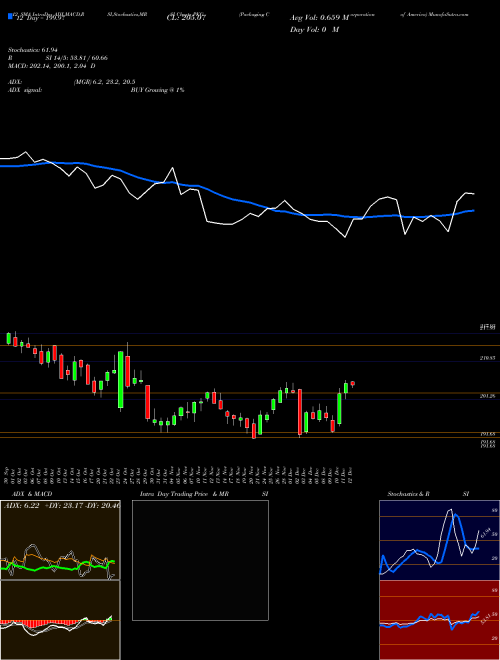
Task: Click the 'ADX: 6.22 +DY: 23.17 -DY: 20.46' header
Action: 62,506
